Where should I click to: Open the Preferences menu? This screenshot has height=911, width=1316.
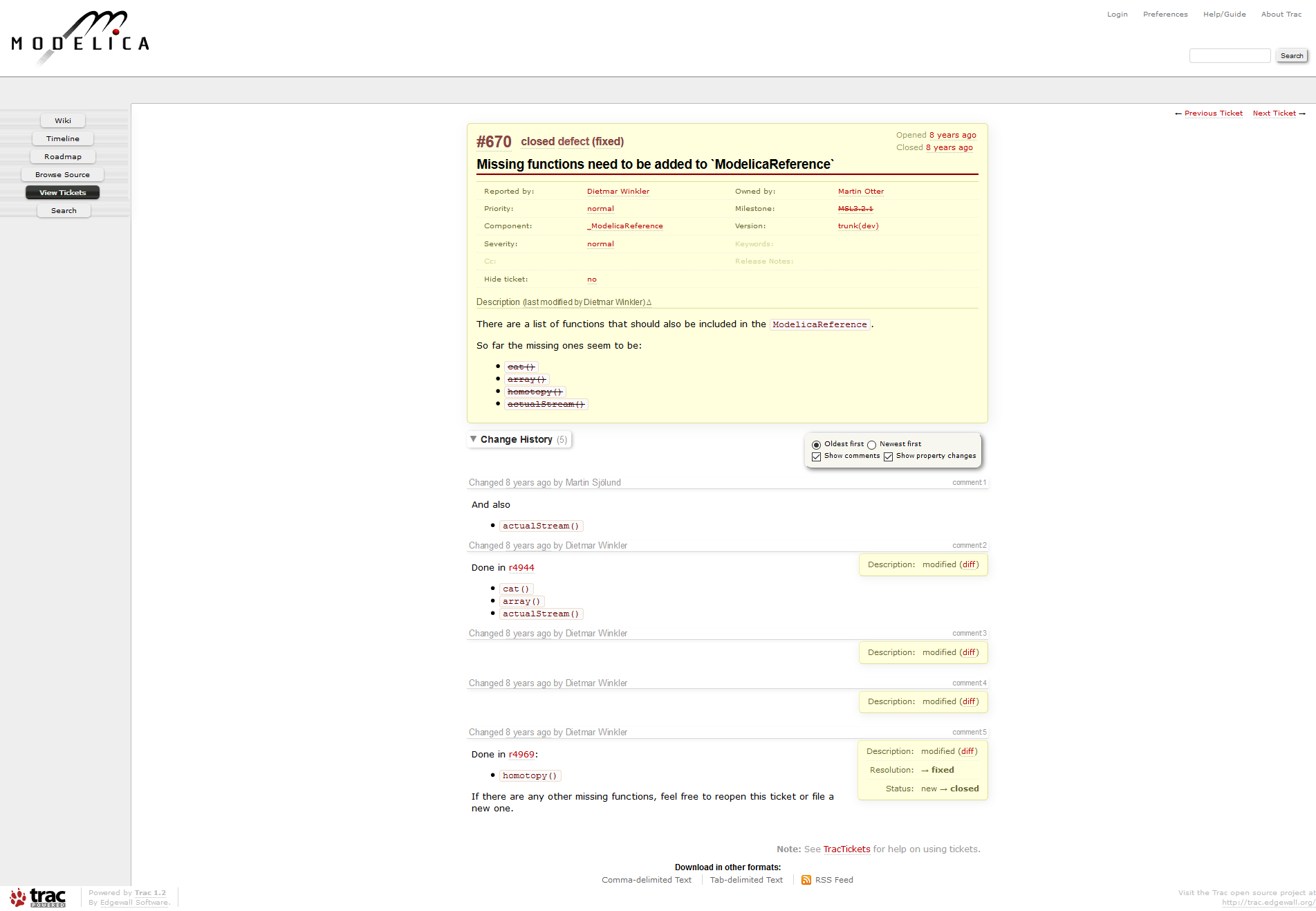(x=1165, y=14)
